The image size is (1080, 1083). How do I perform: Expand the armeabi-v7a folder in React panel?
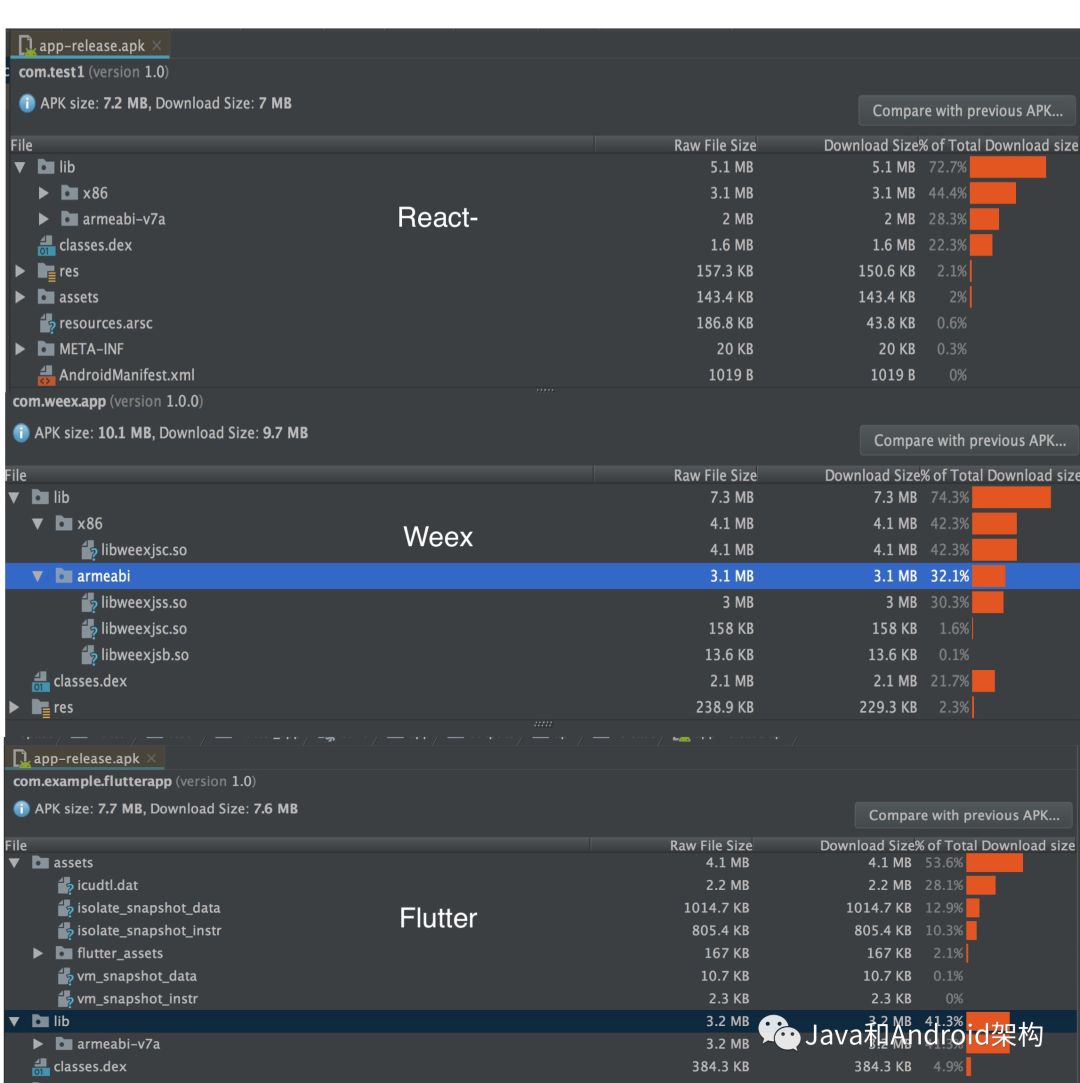pyautogui.click(x=44, y=220)
